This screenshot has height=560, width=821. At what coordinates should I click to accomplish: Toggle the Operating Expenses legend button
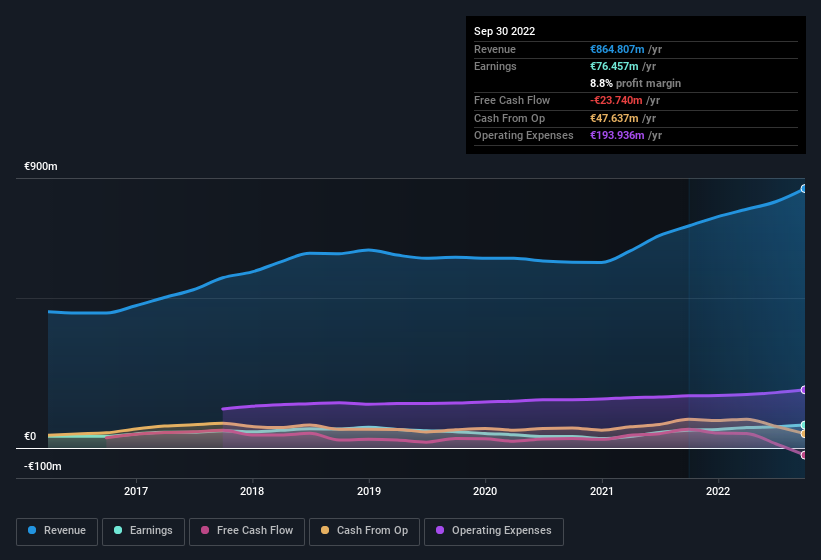pyautogui.click(x=494, y=531)
